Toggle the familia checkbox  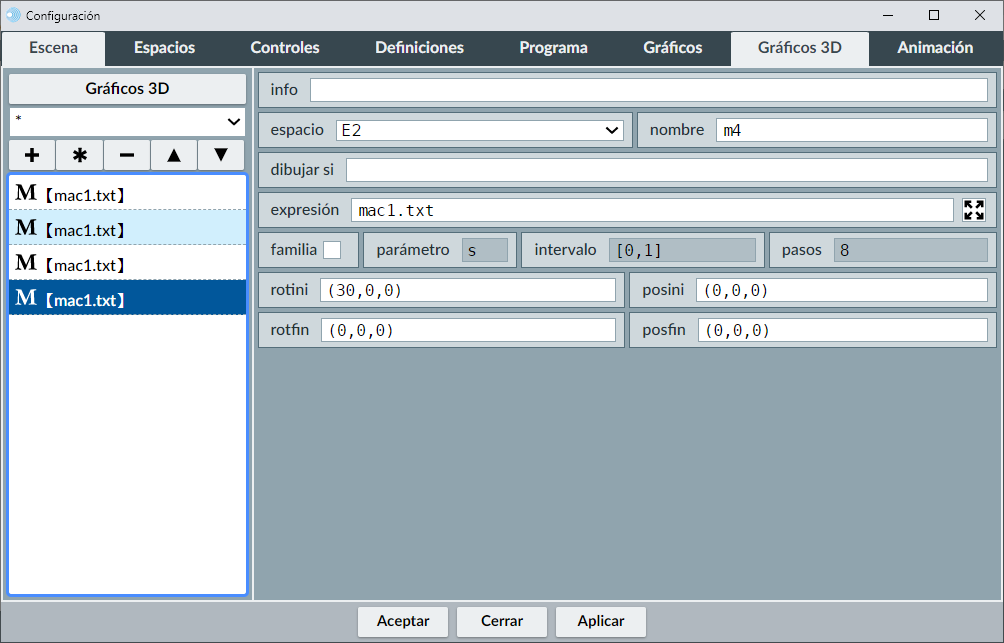coord(331,250)
